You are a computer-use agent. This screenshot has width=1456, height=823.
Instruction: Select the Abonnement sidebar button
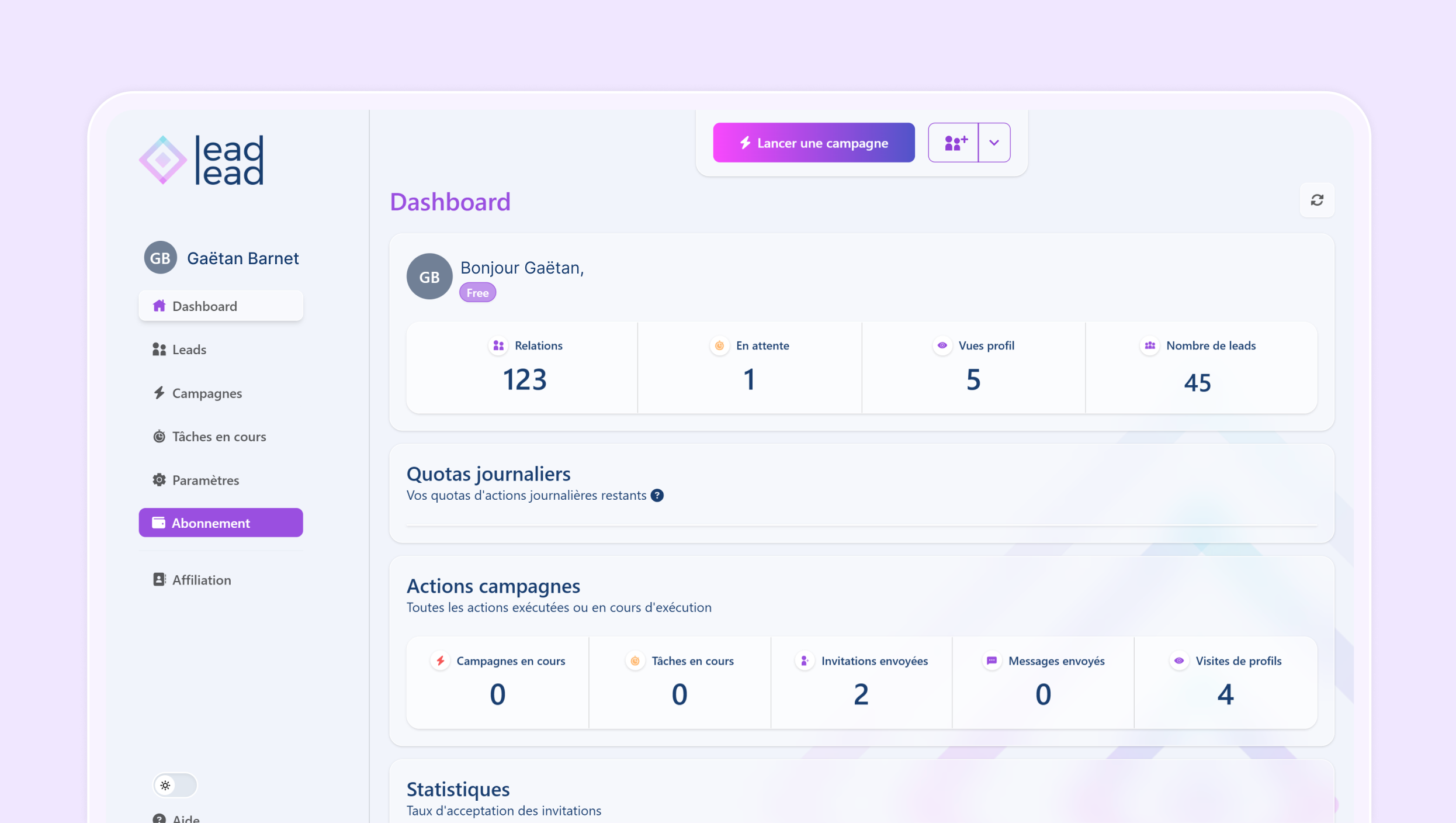pyautogui.click(x=221, y=523)
